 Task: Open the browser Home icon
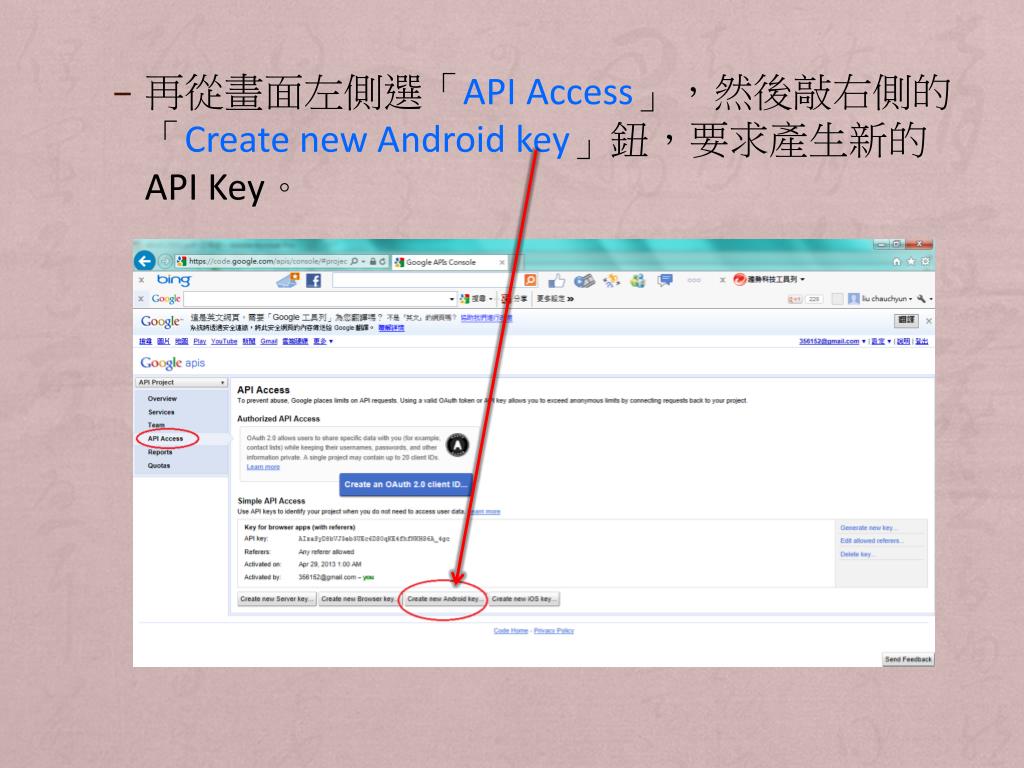coord(897,261)
